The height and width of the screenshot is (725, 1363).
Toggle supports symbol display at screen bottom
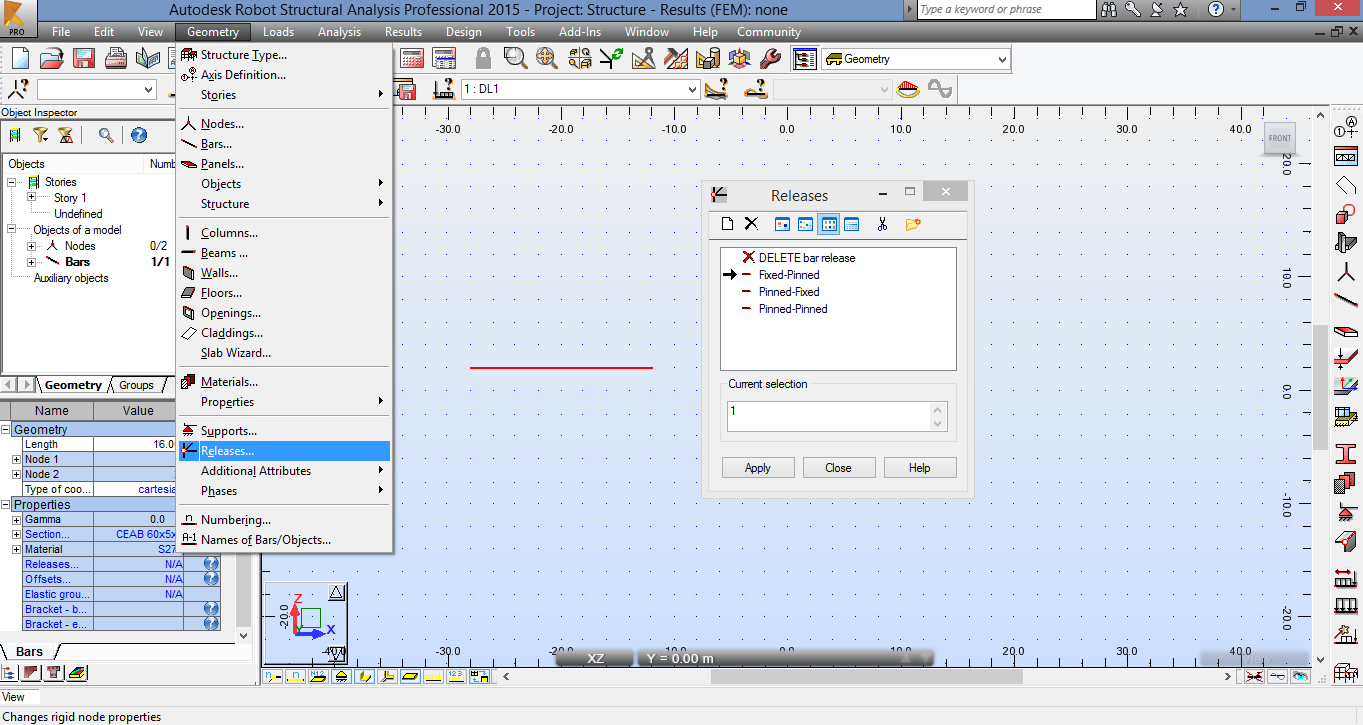341,677
